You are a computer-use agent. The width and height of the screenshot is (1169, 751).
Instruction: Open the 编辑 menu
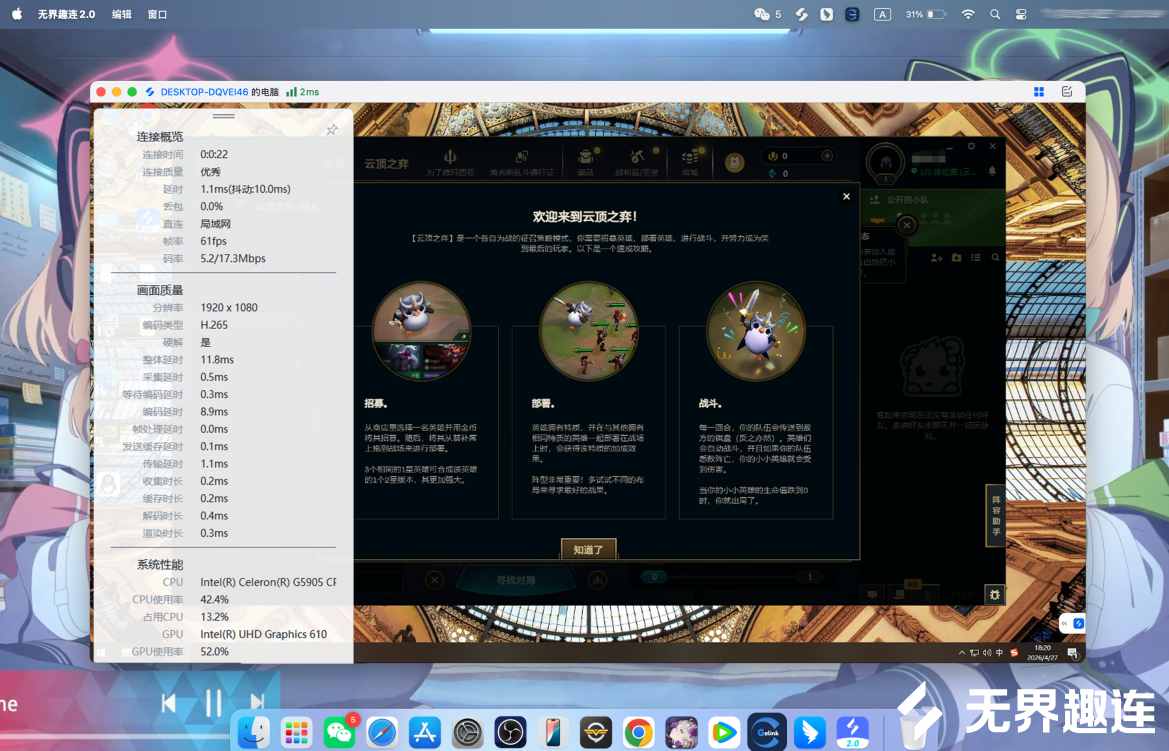122,14
